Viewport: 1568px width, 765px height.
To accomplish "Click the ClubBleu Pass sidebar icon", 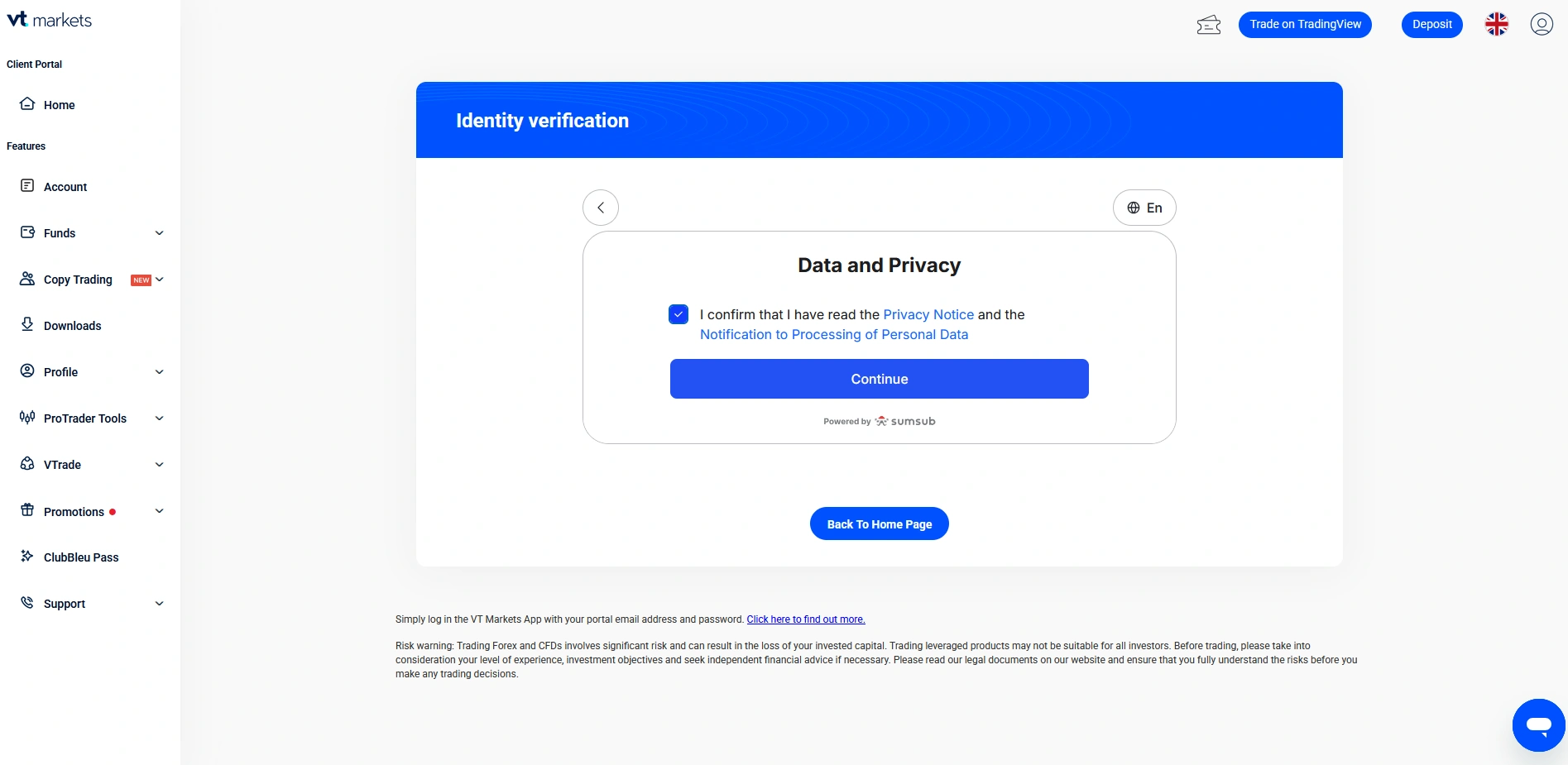I will coord(27,557).
